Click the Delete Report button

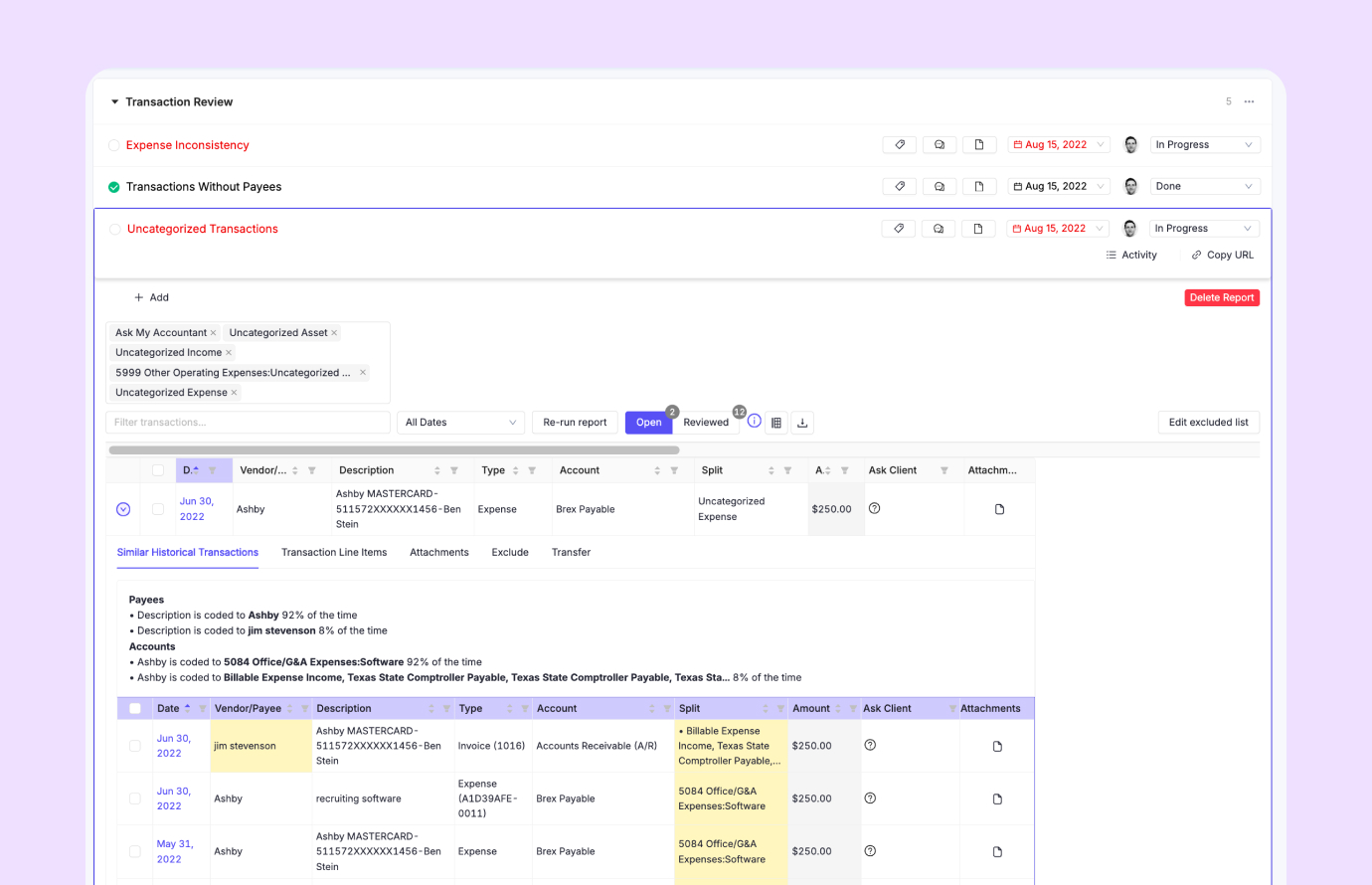(1222, 298)
